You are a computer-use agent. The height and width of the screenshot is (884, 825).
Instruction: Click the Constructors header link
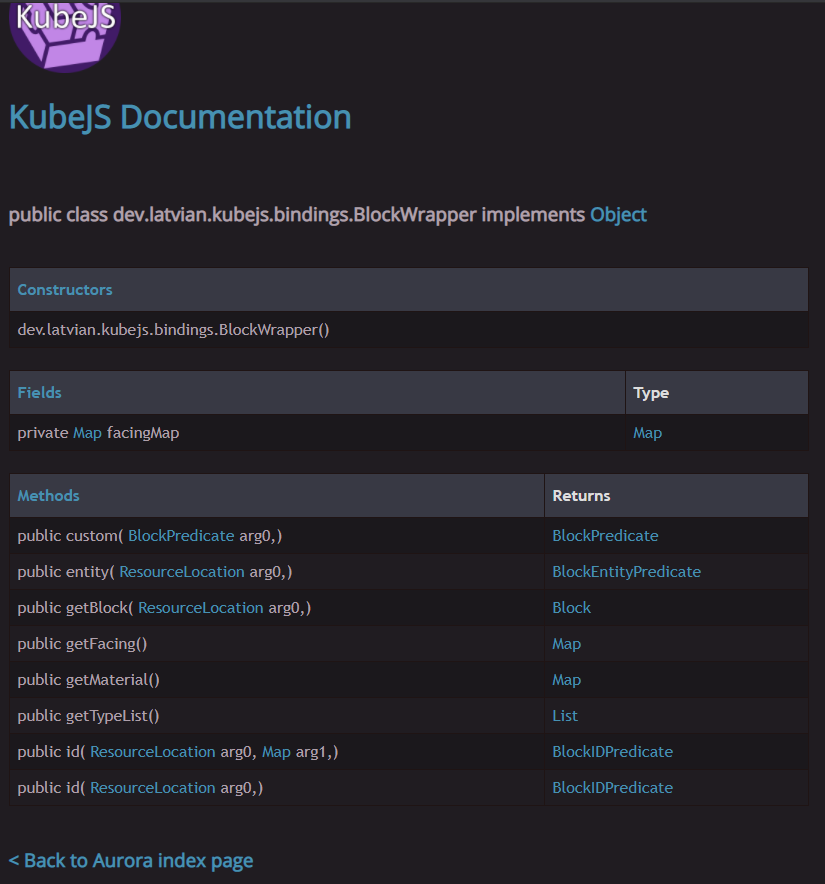coord(65,290)
